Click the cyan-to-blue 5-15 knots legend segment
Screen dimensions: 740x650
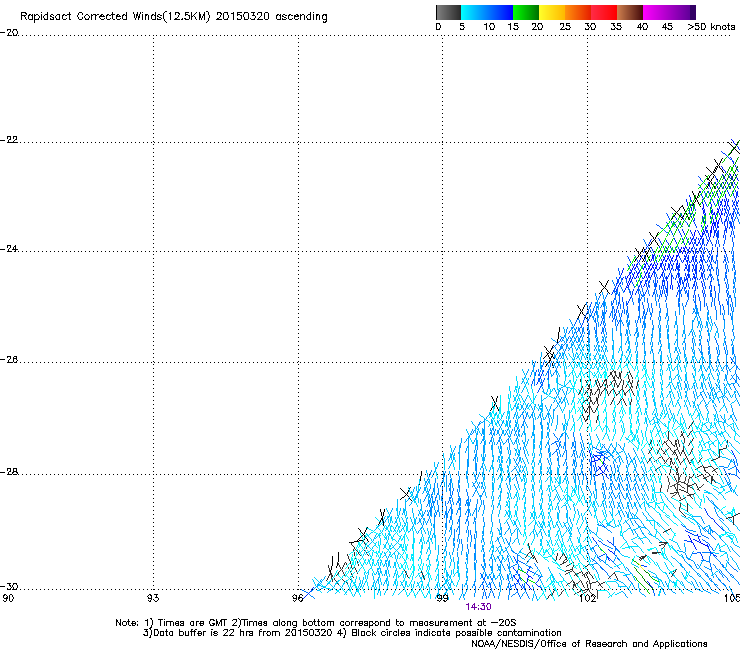point(487,12)
